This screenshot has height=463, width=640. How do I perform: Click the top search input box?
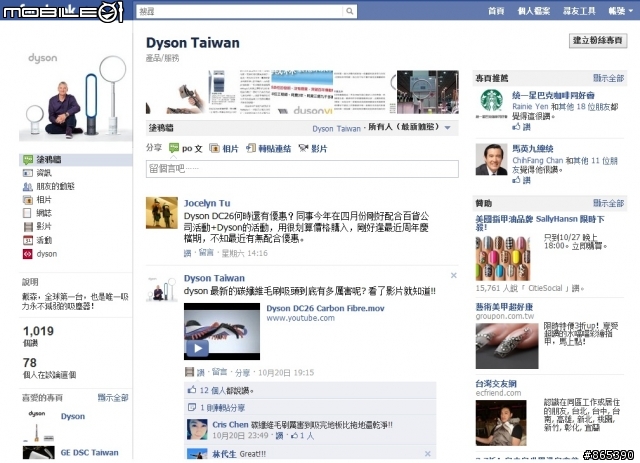pos(241,11)
